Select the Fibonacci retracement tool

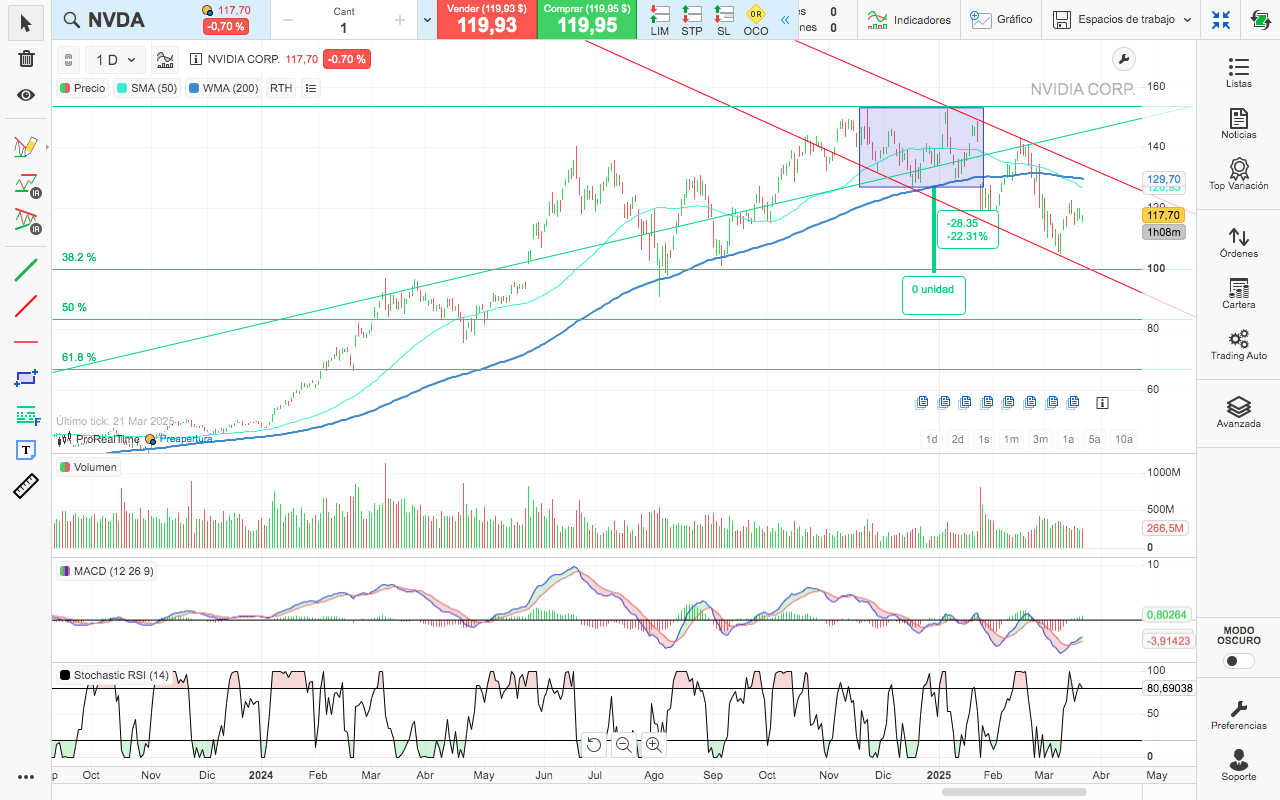click(26, 415)
